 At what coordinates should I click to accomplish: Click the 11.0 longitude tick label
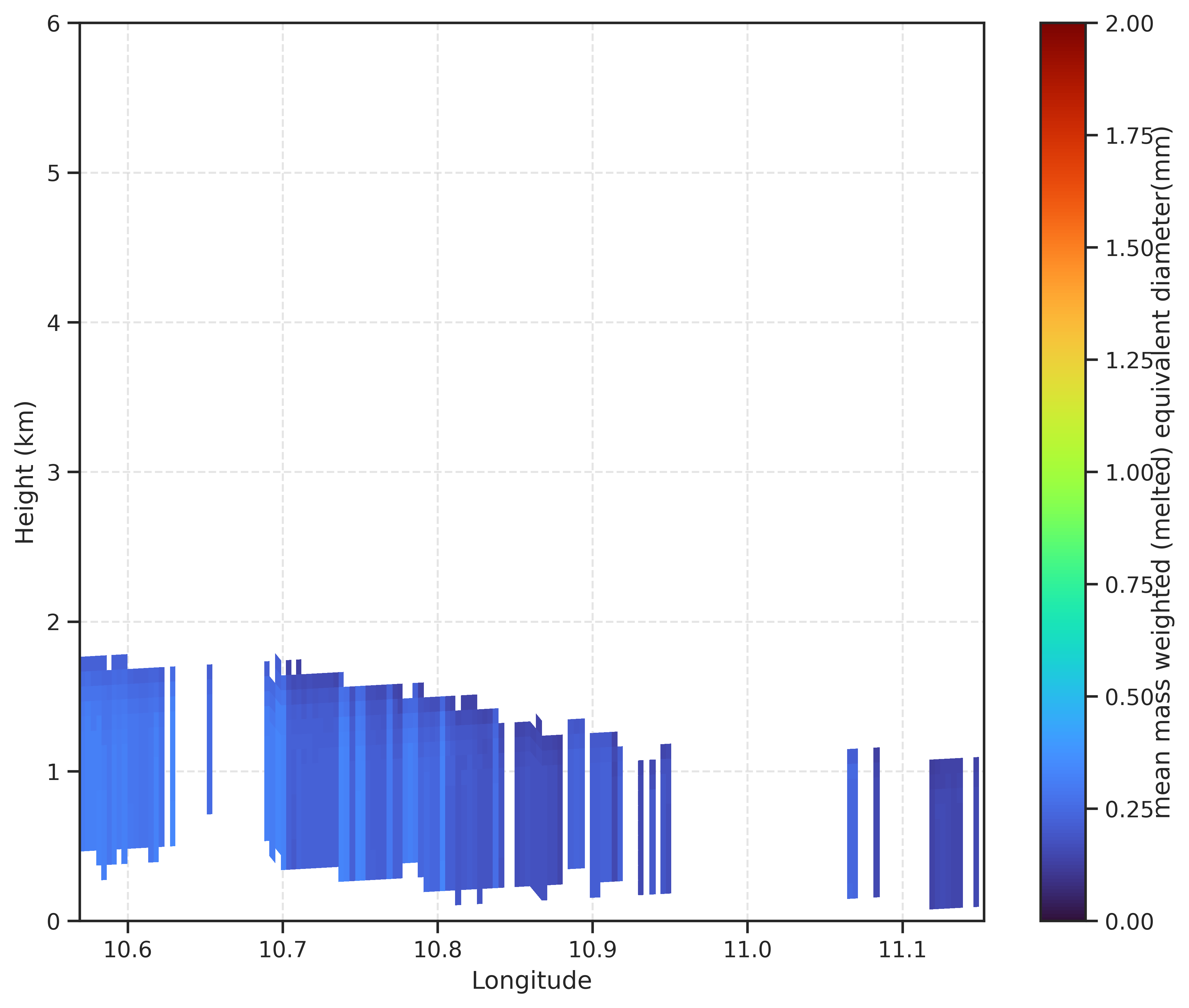747,950
